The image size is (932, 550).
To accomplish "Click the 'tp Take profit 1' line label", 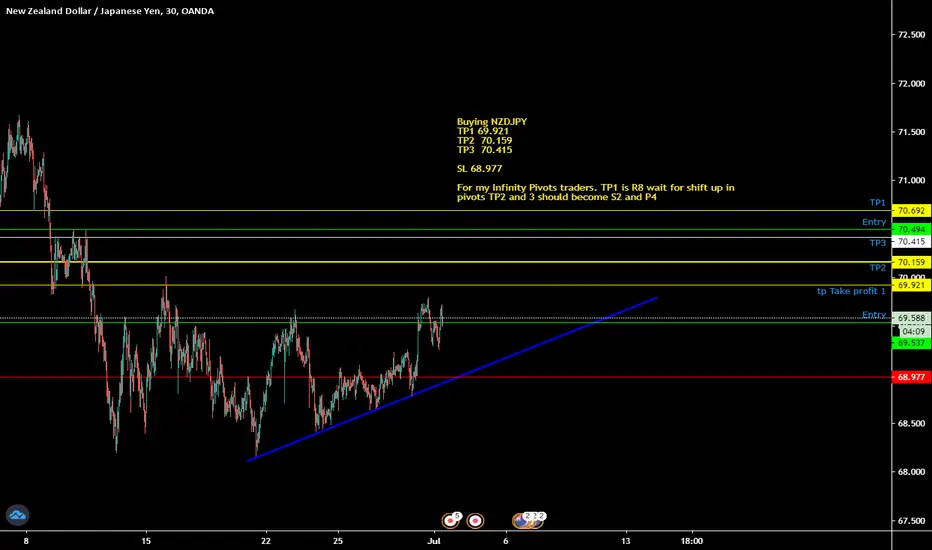I will coord(851,291).
